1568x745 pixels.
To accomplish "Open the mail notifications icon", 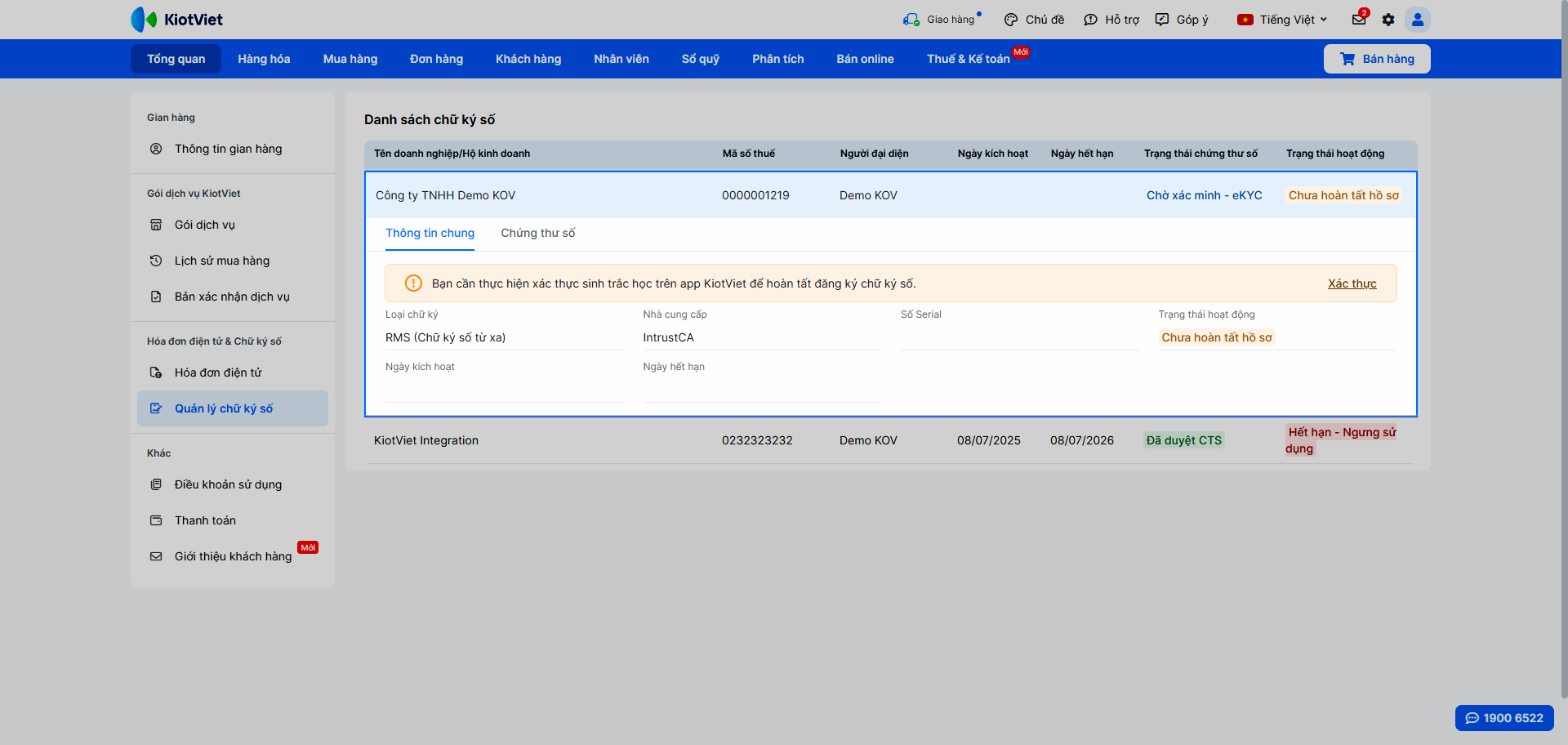I will tap(1359, 20).
